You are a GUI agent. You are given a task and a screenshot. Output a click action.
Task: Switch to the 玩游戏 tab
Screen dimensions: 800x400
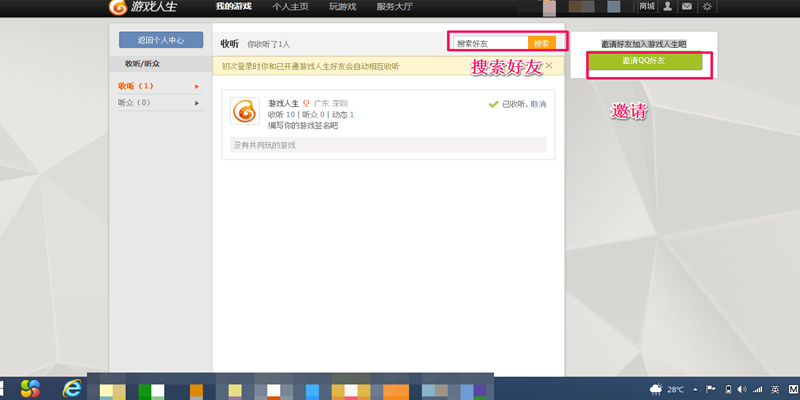(343, 7)
